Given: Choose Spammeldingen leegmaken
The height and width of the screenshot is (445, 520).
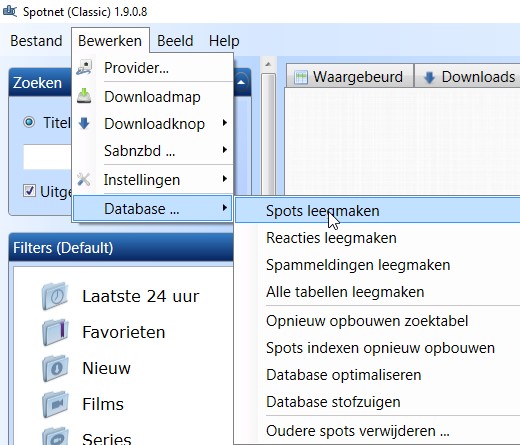Looking at the screenshot, I should click(378, 265).
